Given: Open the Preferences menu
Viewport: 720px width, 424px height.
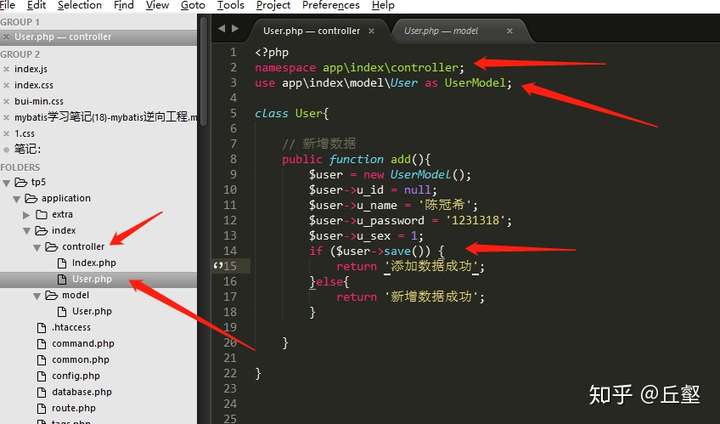Looking at the screenshot, I should click(331, 6).
